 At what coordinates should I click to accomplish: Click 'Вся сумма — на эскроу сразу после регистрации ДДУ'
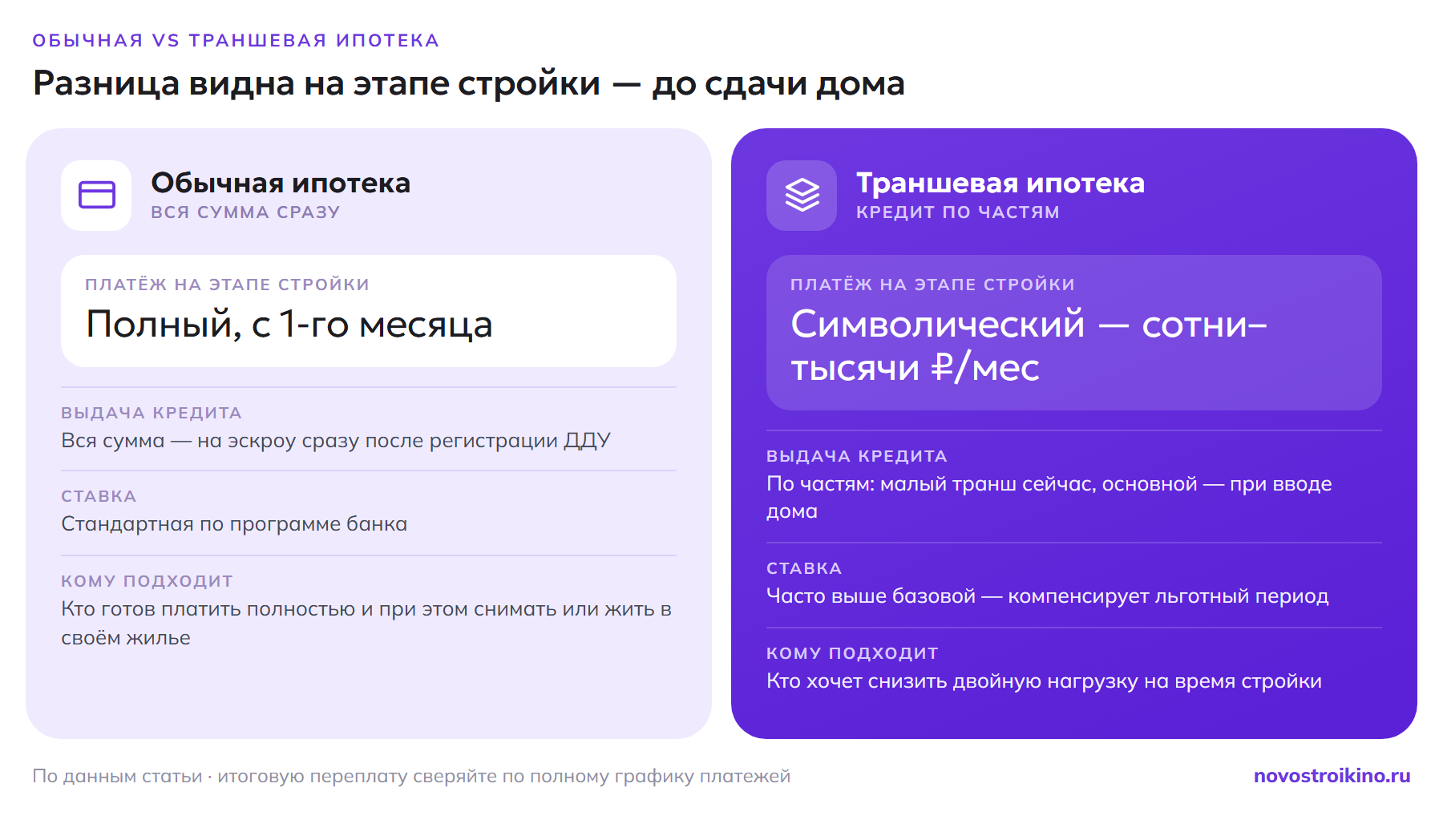pyautogui.click(x=336, y=441)
